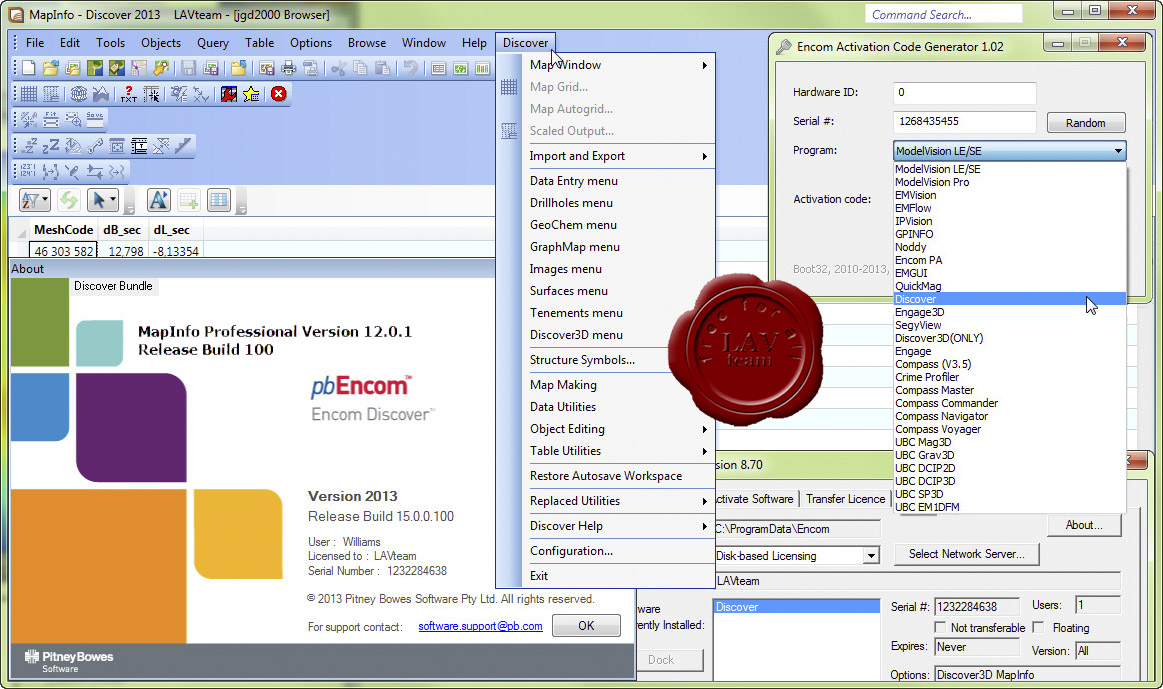Click the magnifier zoom icon beside the Fit icon
Image resolution: width=1163 pixels, height=689 pixels.
coord(73,119)
